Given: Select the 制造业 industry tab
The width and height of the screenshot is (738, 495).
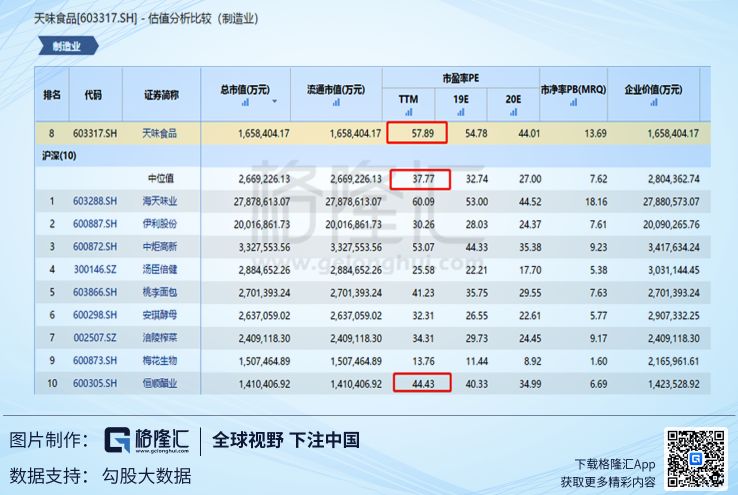Looking at the screenshot, I should click(68, 46).
